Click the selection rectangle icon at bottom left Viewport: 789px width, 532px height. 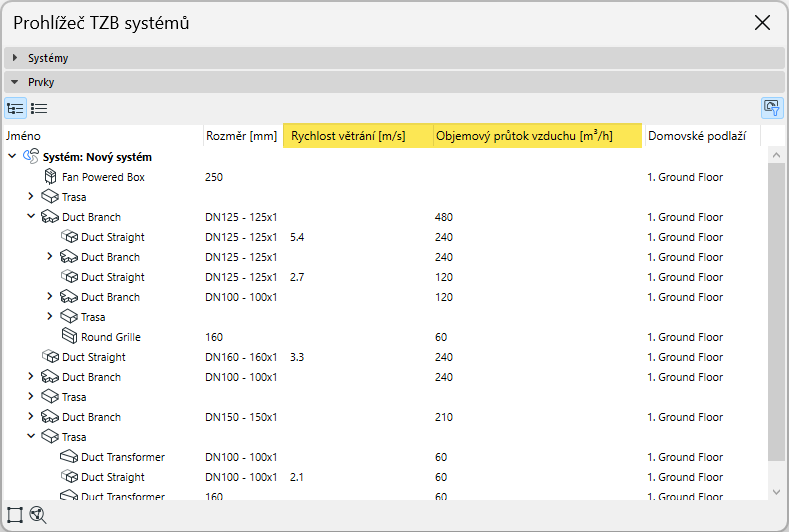click(x=15, y=515)
